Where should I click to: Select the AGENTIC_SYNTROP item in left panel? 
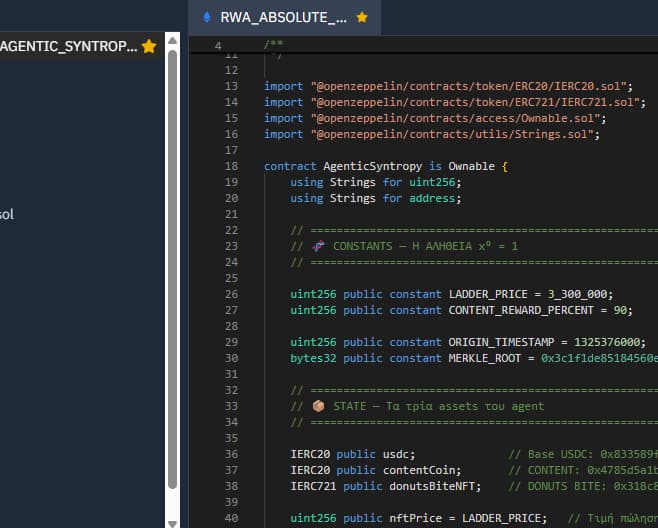click(68, 46)
